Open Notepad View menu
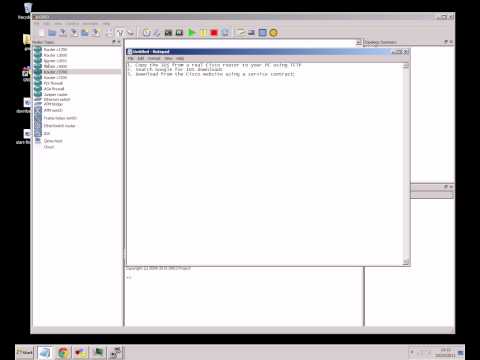This screenshot has height=360, width=480. [x=168, y=58]
